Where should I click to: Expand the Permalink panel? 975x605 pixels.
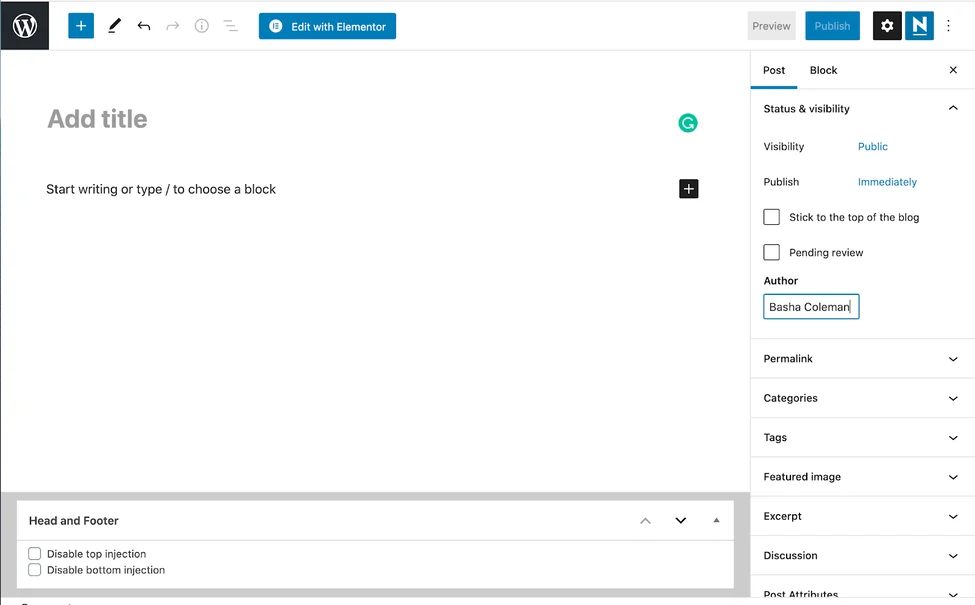point(862,359)
